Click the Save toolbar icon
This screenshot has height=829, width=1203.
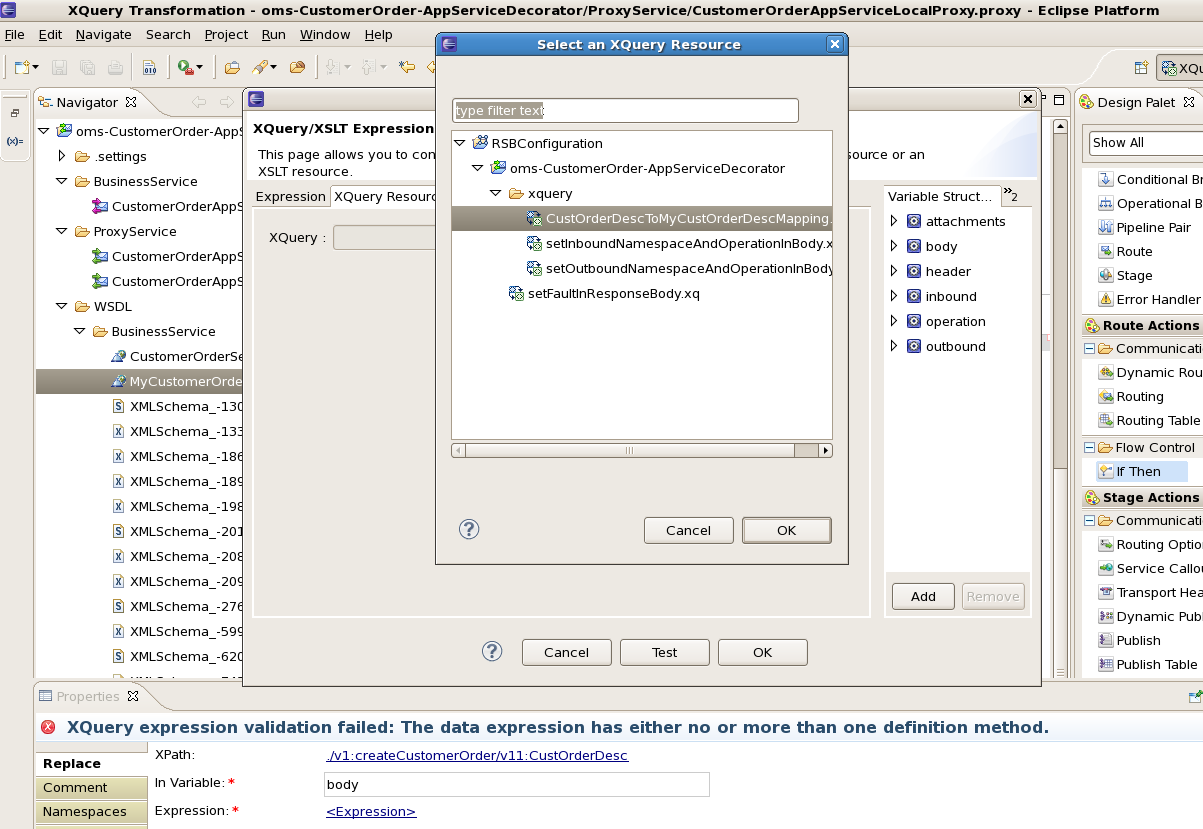(60, 67)
